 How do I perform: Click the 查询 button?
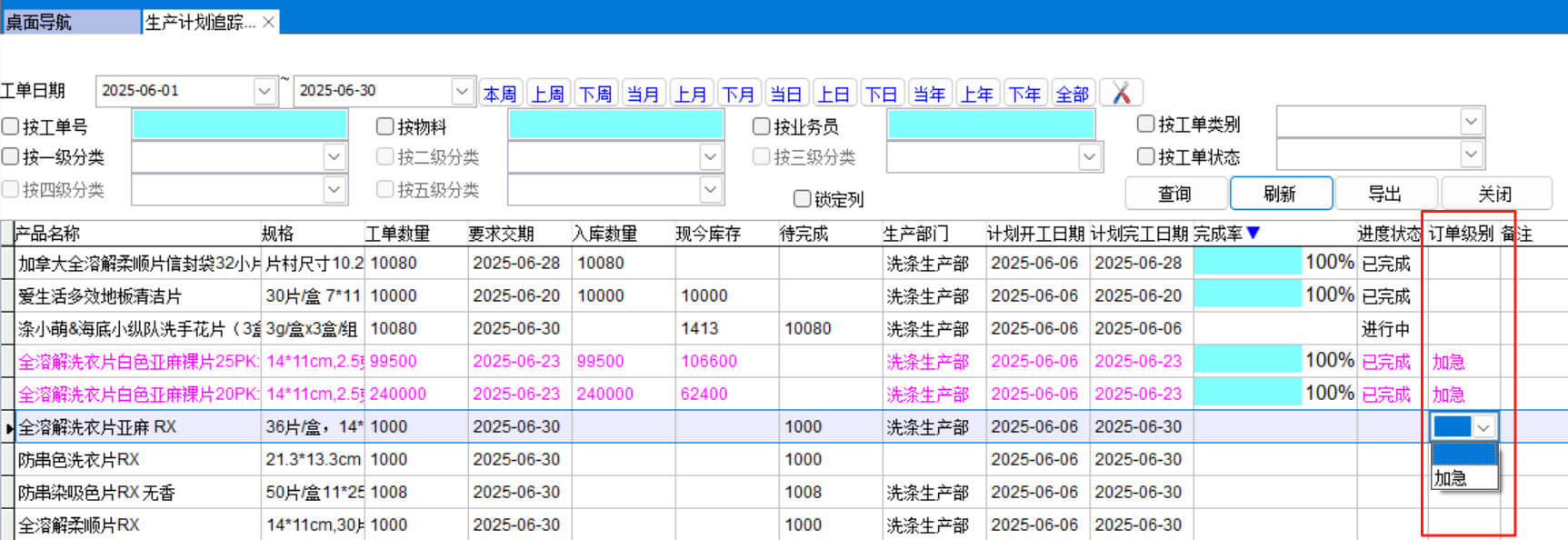coord(1175,194)
